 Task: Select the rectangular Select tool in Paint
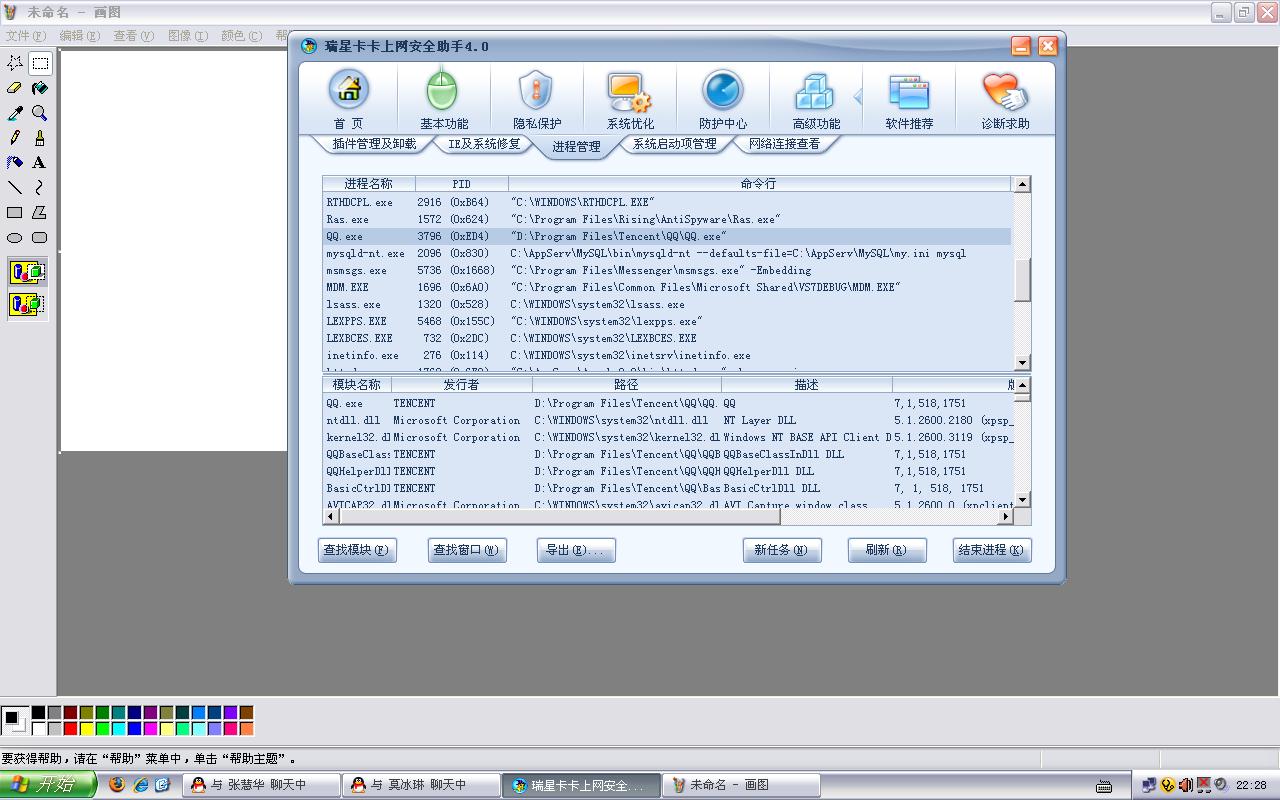tap(40, 63)
